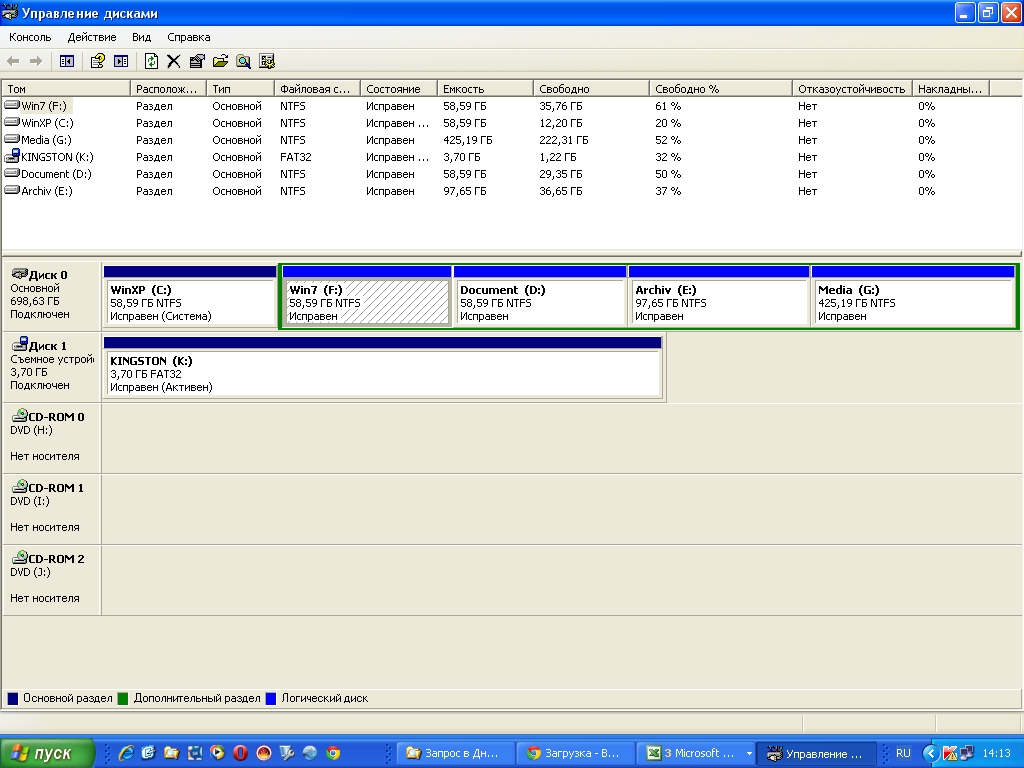This screenshot has width=1024, height=768.
Task: Launch Opera from the quick launch bar
Action: click(x=240, y=753)
